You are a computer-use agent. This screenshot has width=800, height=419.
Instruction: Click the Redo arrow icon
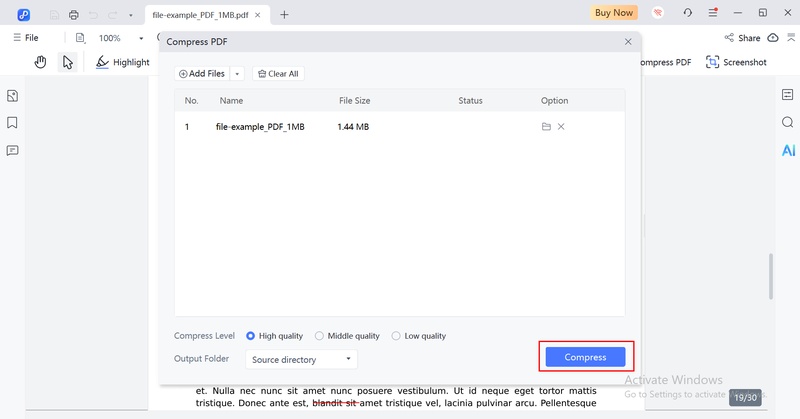coord(112,15)
